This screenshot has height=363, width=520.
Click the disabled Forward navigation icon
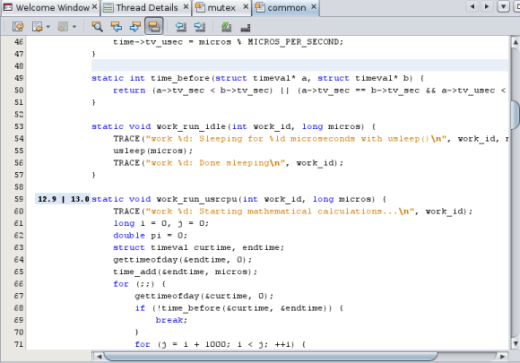tap(63, 26)
